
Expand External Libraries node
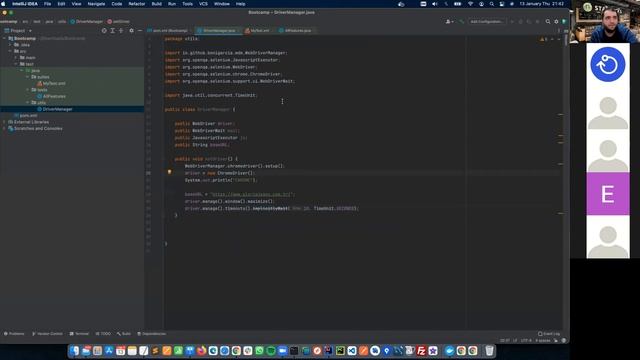[x=4, y=122]
